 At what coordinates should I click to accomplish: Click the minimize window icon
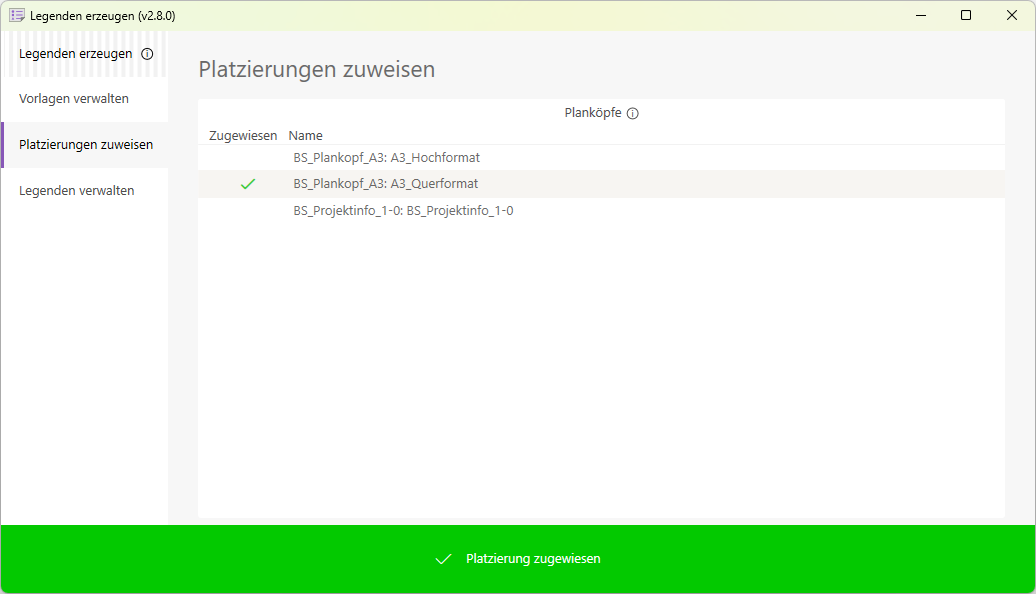click(x=919, y=15)
